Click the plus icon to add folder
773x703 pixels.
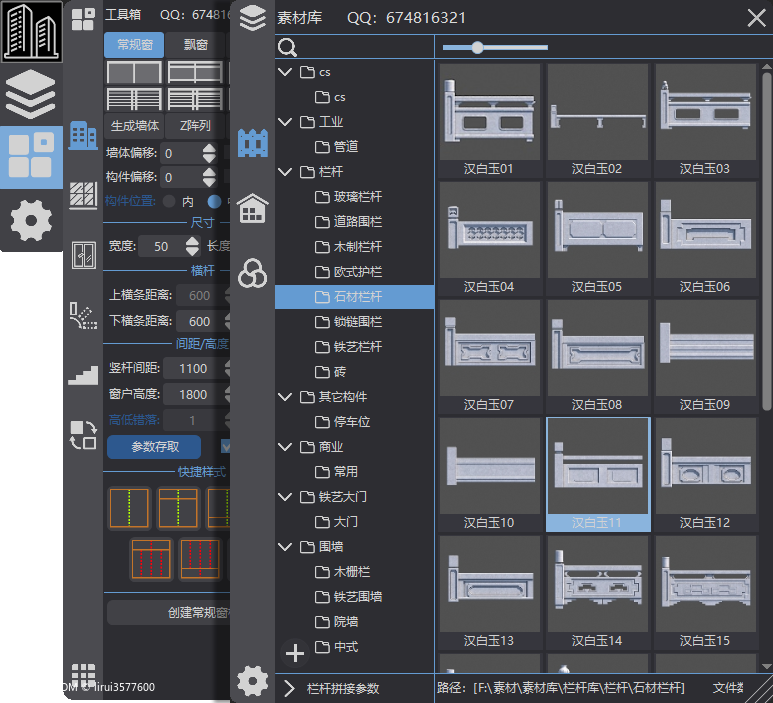point(295,653)
